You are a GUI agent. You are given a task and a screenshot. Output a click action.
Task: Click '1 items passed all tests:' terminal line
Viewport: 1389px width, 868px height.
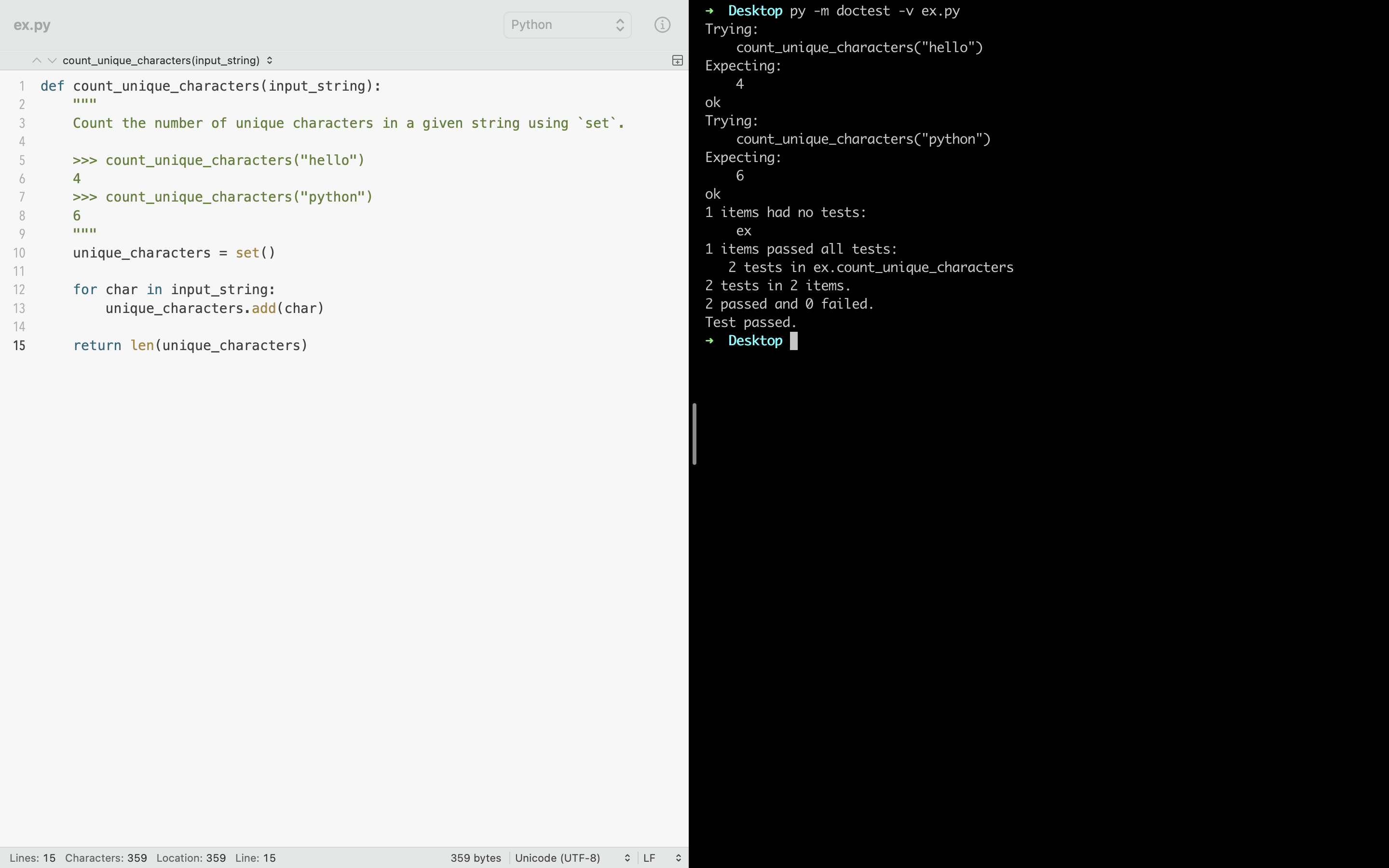click(x=801, y=249)
